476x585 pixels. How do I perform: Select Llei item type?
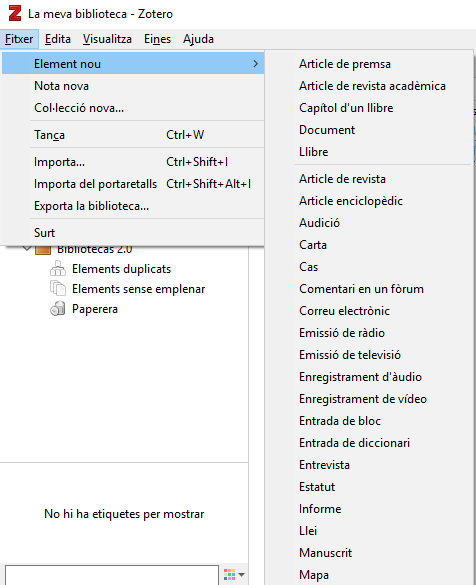(x=369, y=531)
